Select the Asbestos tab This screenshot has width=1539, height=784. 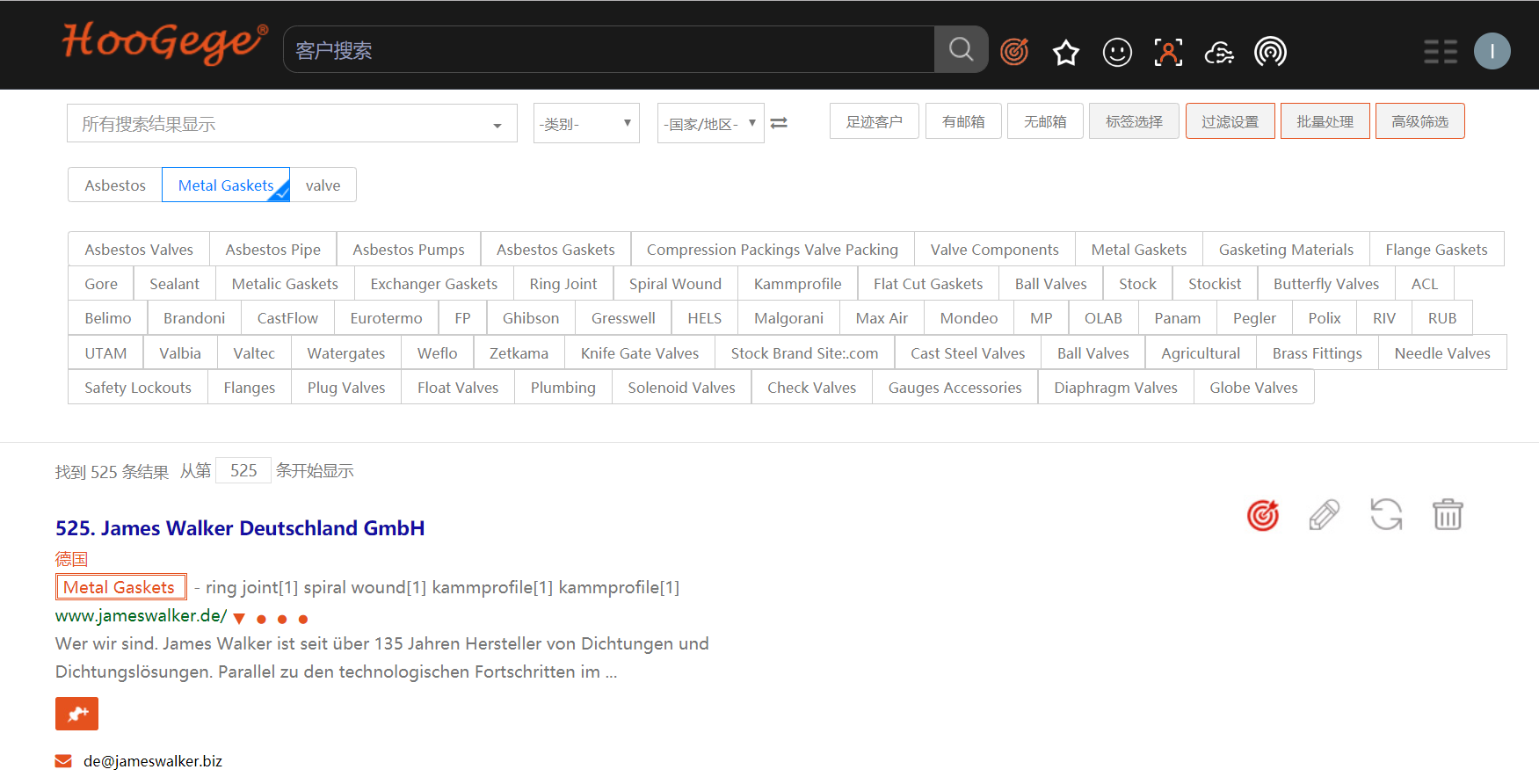pos(115,185)
